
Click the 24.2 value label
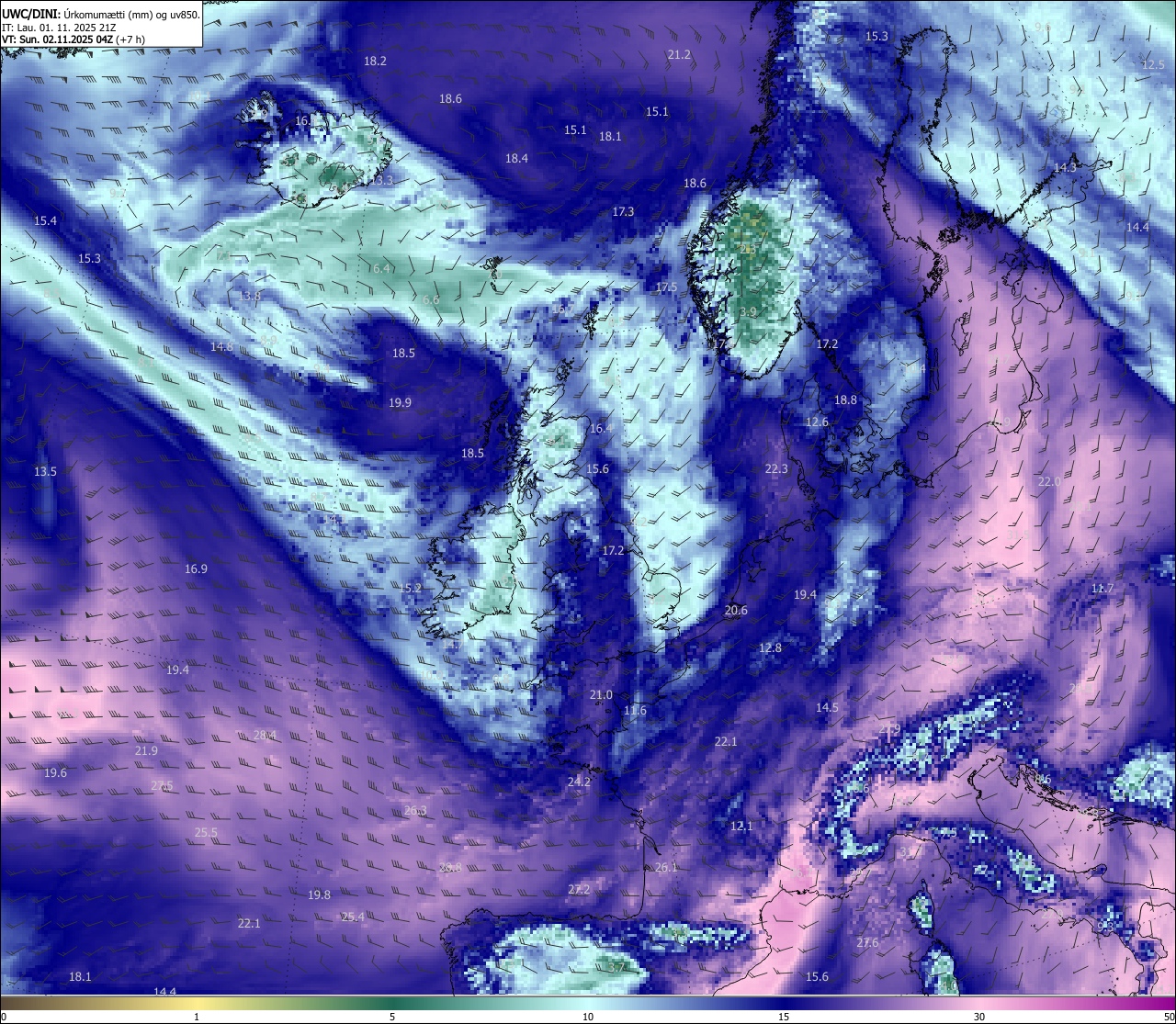click(579, 782)
